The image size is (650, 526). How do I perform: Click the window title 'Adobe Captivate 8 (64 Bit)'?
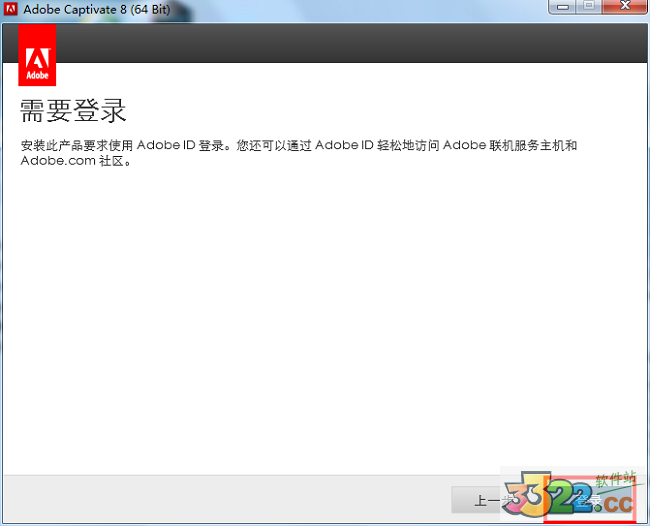[97, 9]
